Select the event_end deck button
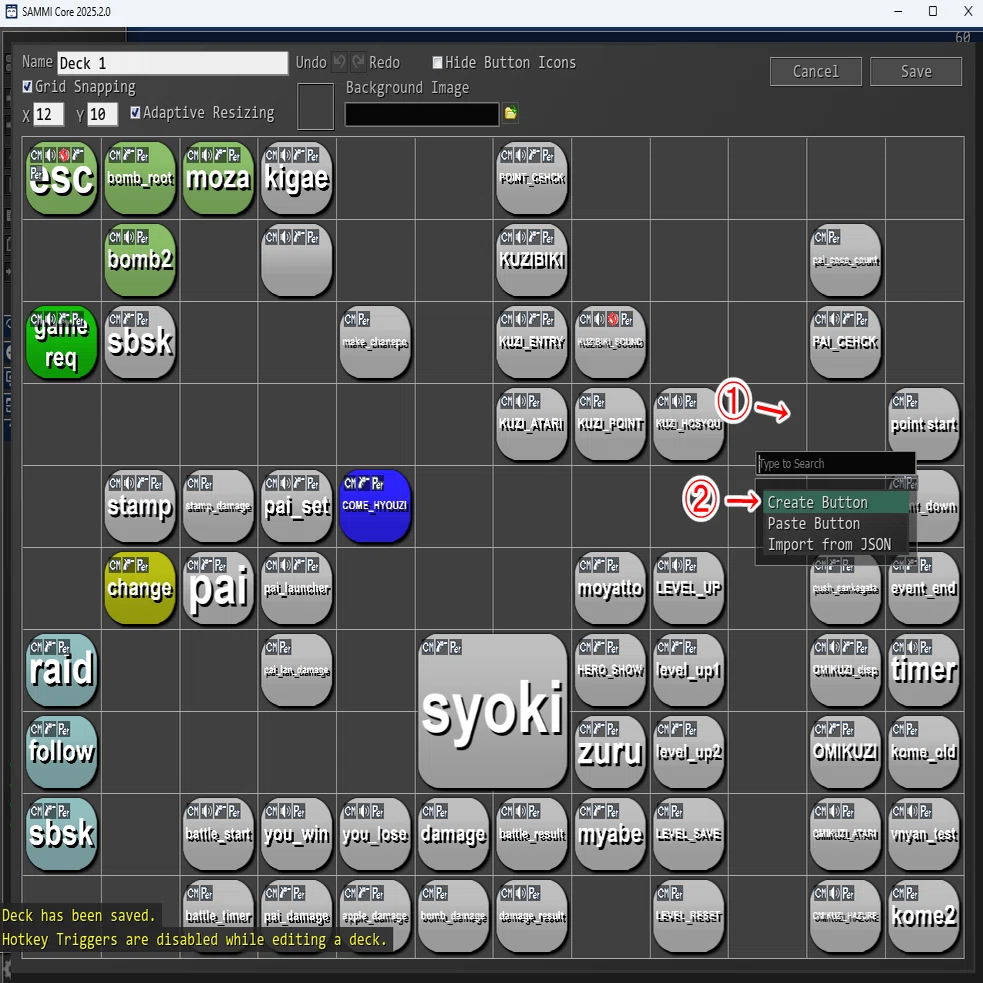Image resolution: width=983 pixels, height=983 pixels. 923,588
